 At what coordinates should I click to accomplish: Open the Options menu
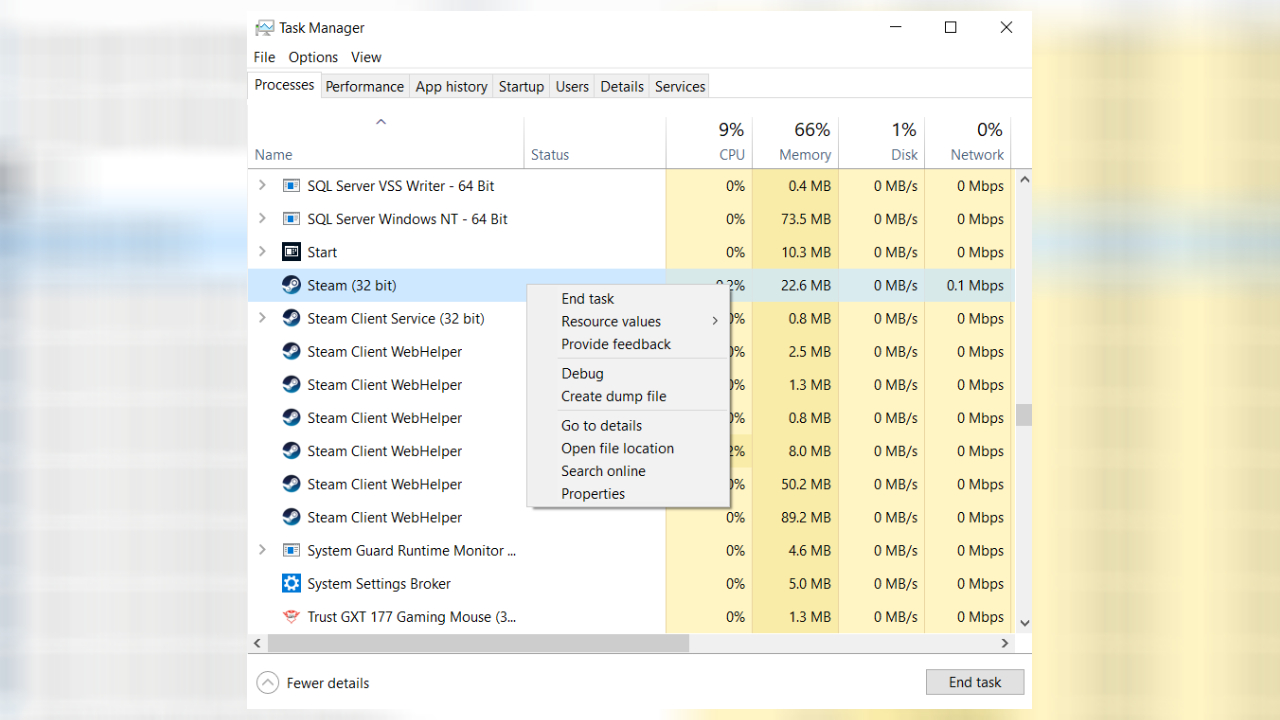click(313, 57)
